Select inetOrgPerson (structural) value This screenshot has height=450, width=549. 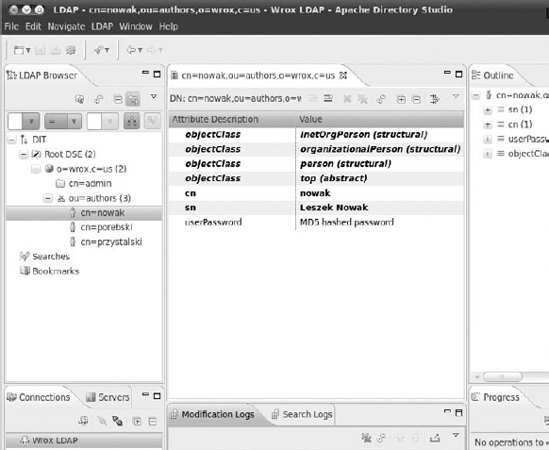(x=363, y=134)
